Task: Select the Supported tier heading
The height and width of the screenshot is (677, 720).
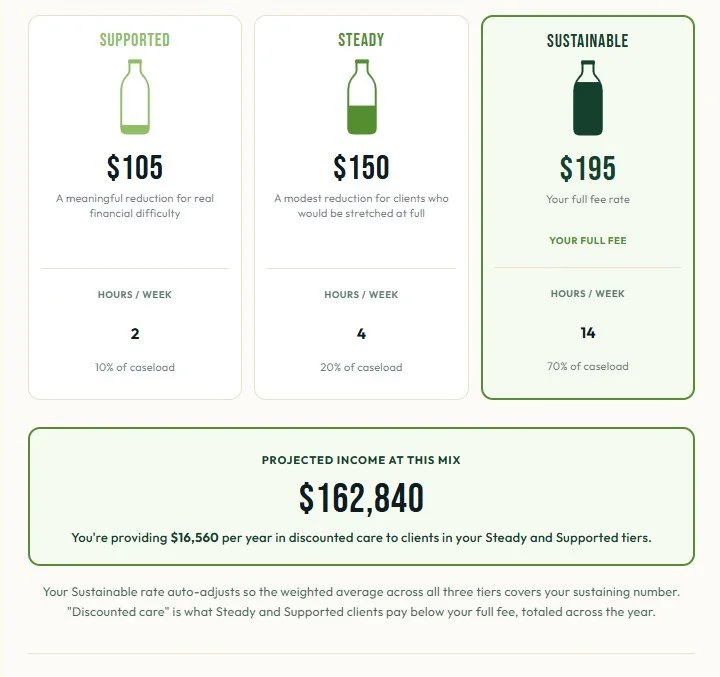Action: click(x=135, y=40)
